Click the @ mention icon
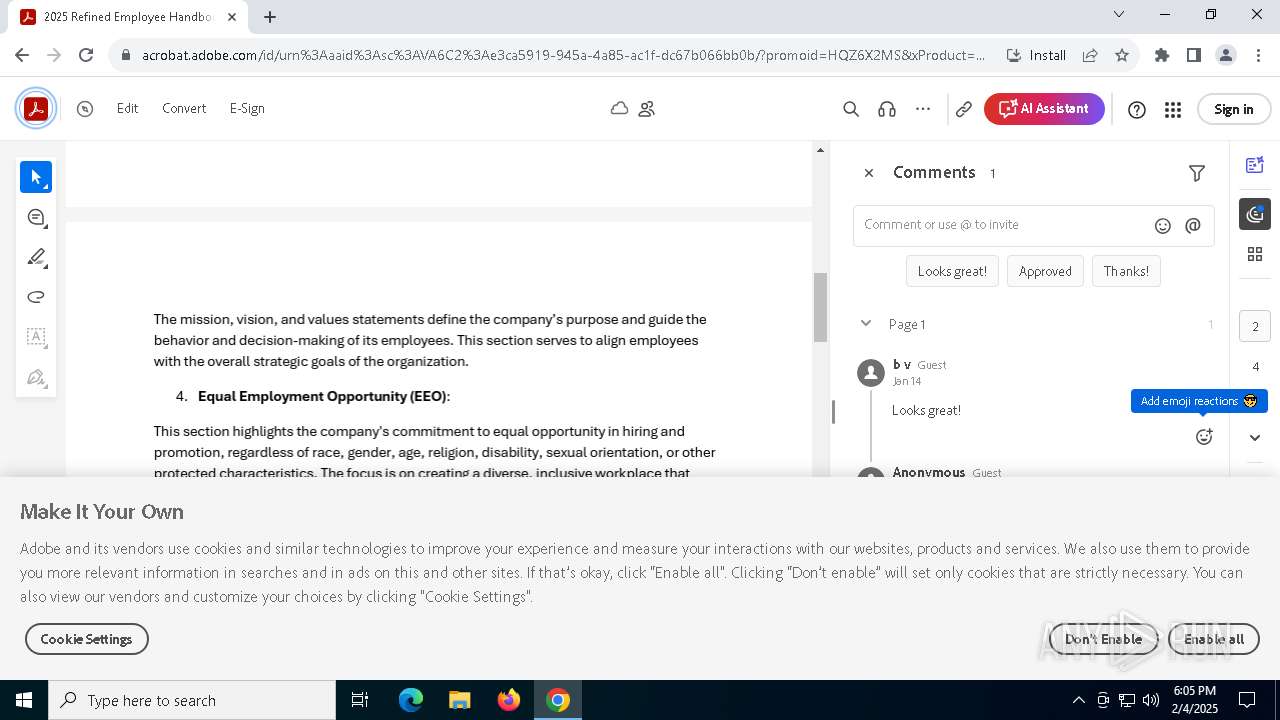This screenshot has height=720, width=1280. coord(1193,226)
